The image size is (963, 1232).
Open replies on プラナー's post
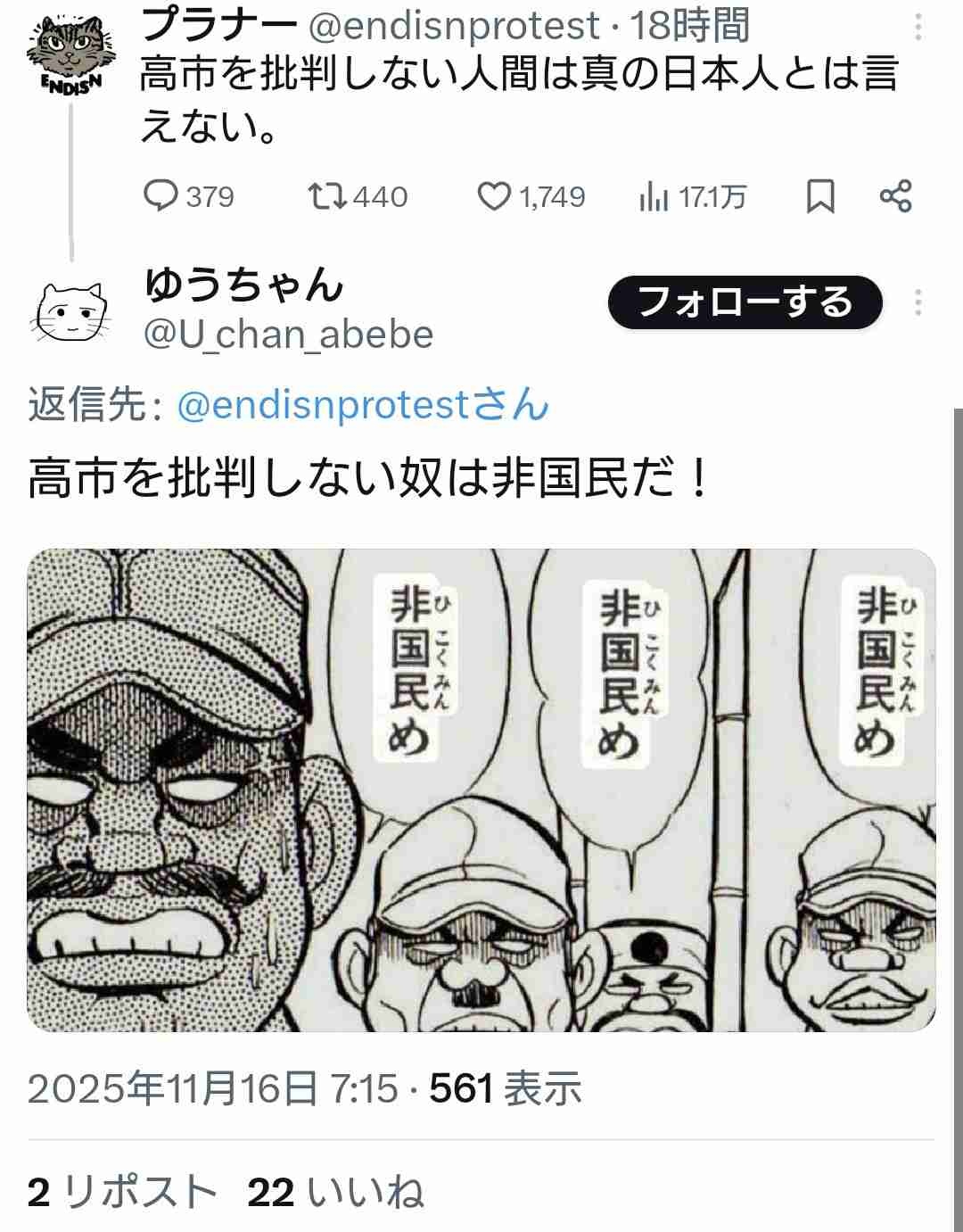(x=189, y=196)
